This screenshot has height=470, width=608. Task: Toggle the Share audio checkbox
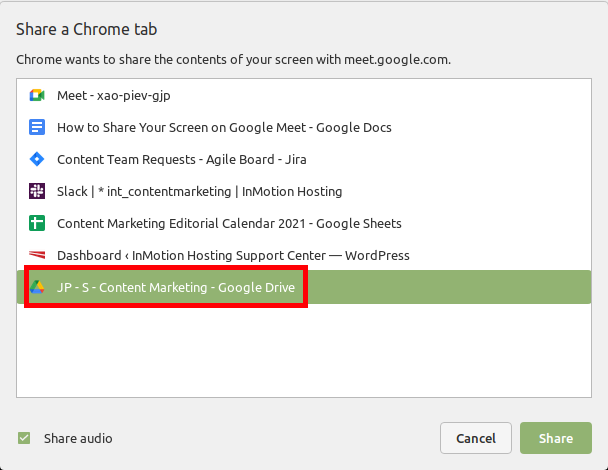[x=24, y=438]
